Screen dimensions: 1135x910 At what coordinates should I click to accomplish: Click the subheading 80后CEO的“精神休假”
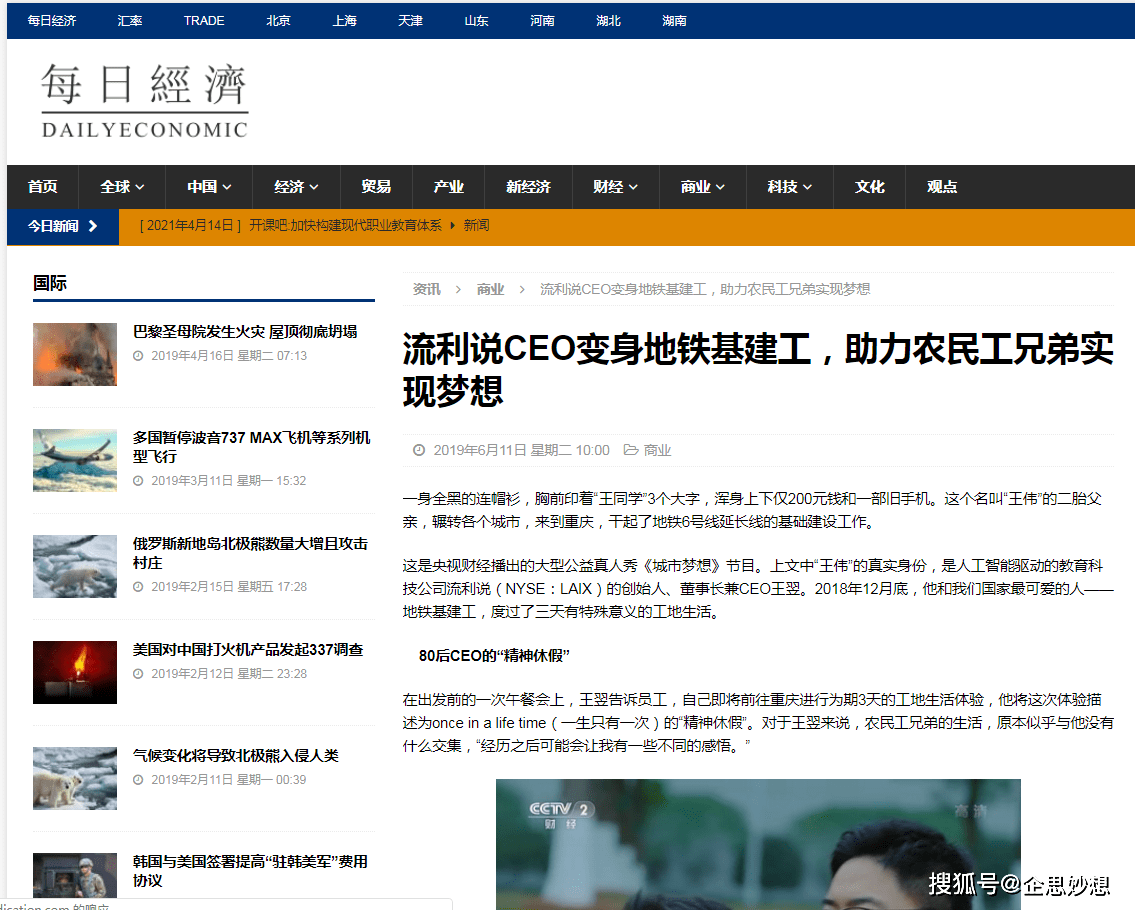(494, 656)
